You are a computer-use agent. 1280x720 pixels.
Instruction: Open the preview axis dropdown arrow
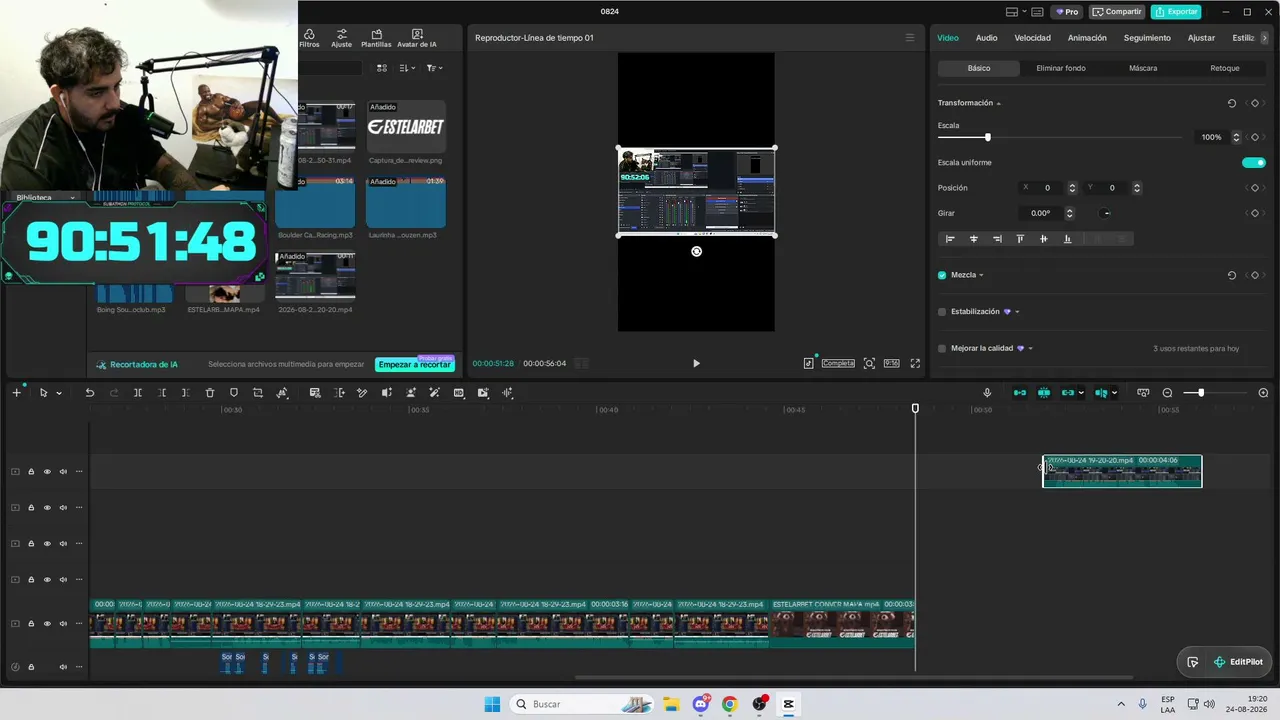point(1114,394)
